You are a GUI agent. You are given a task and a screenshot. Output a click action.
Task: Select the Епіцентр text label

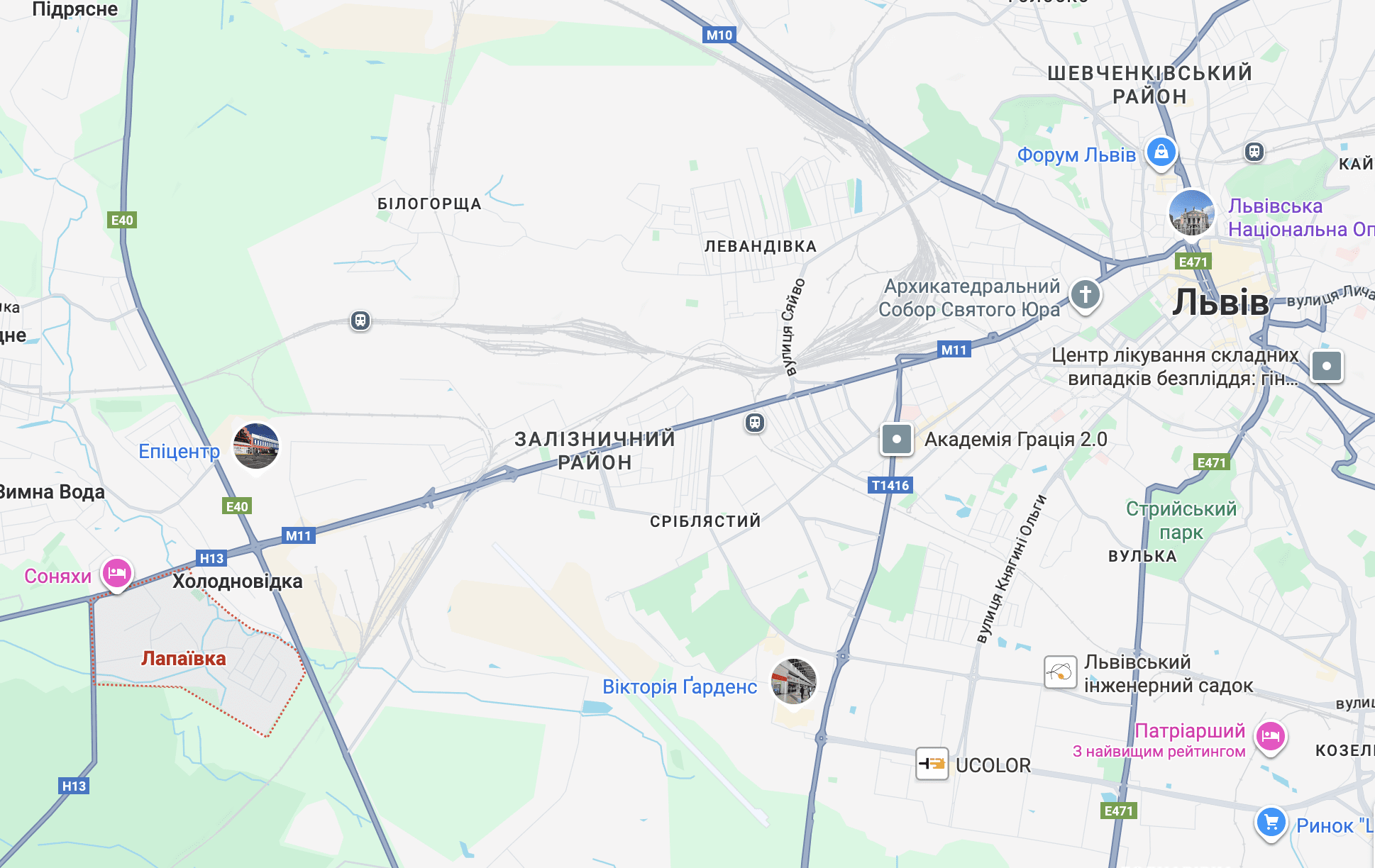pyautogui.click(x=180, y=451)
